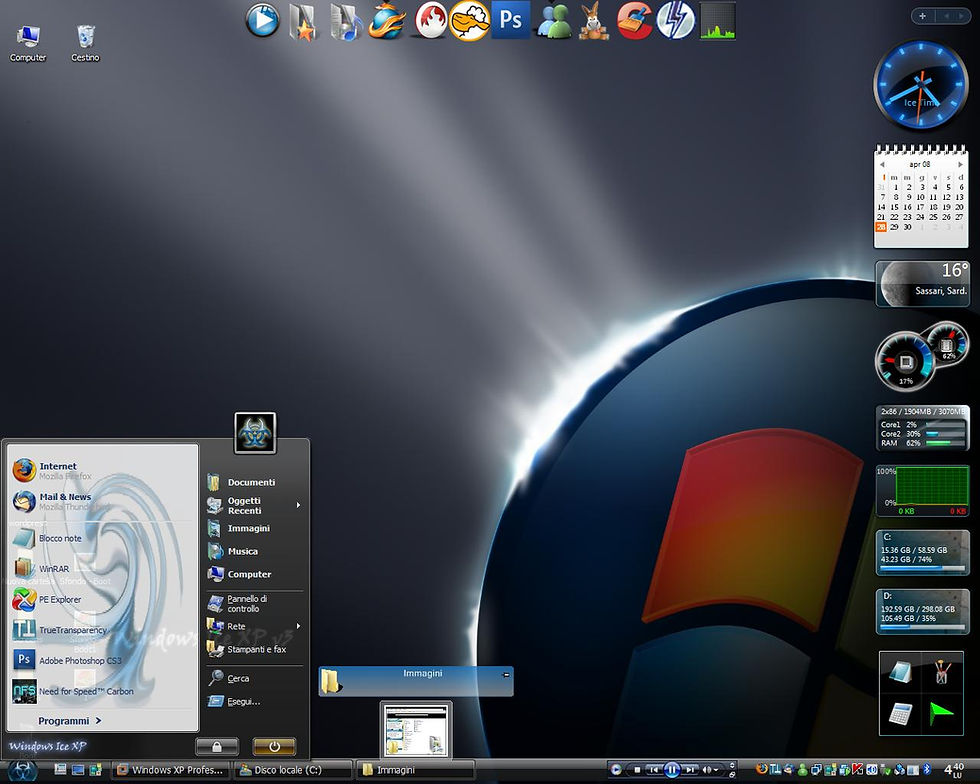Open CCleaner from the top dock
The width and height of the screenshot is (980, 784).
pyautogui.click(x=635, y=20)
